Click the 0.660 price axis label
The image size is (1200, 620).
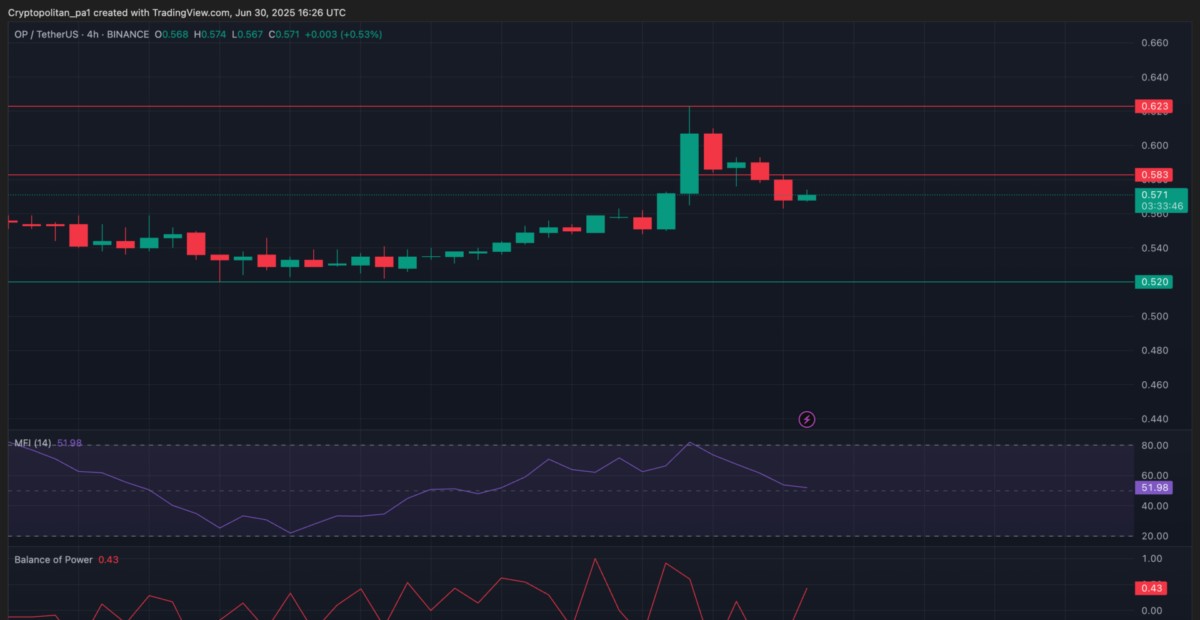[1154, 43]
